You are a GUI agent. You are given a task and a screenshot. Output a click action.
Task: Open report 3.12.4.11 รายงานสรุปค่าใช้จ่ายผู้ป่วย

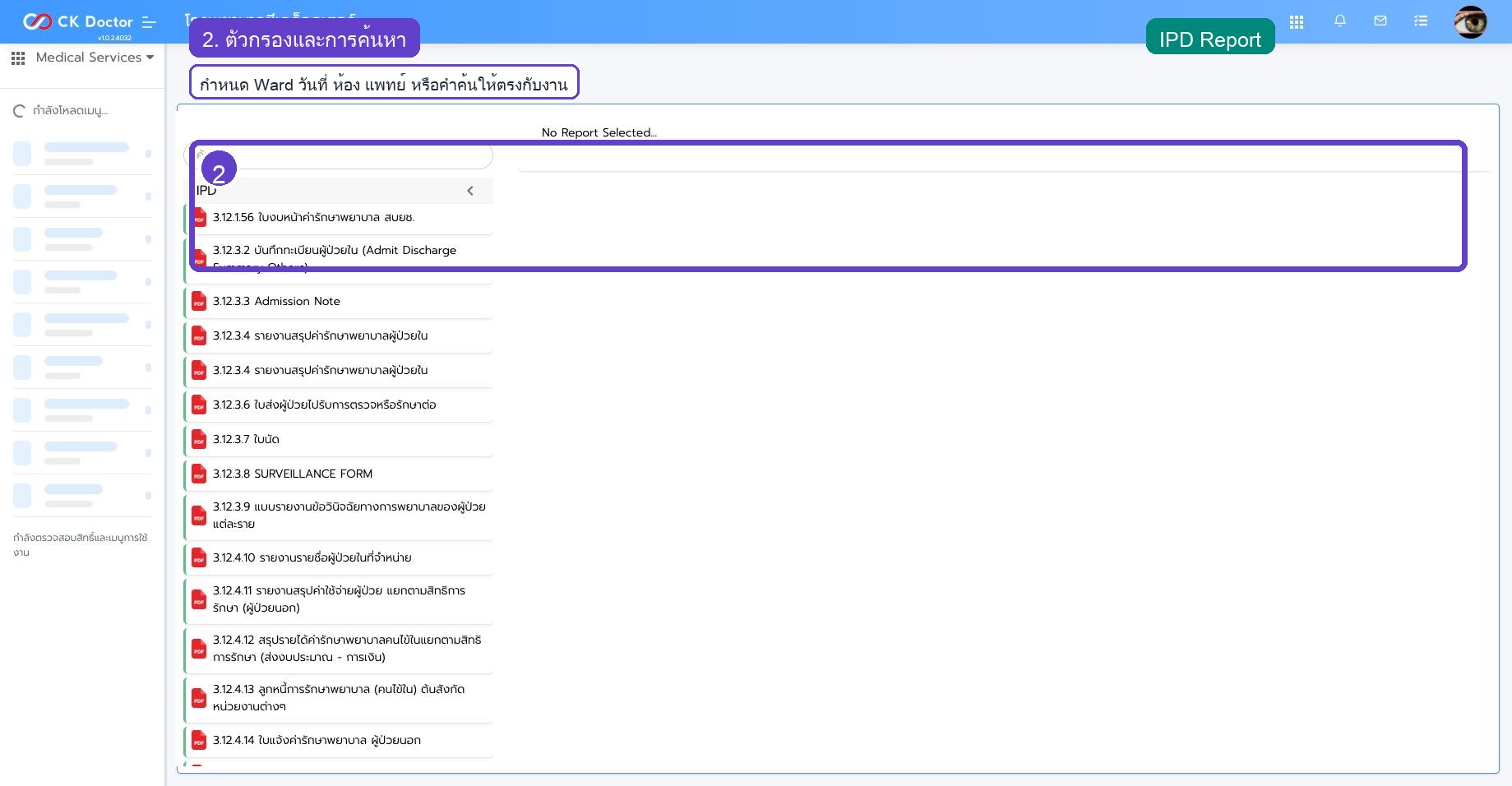pos(339,600)
